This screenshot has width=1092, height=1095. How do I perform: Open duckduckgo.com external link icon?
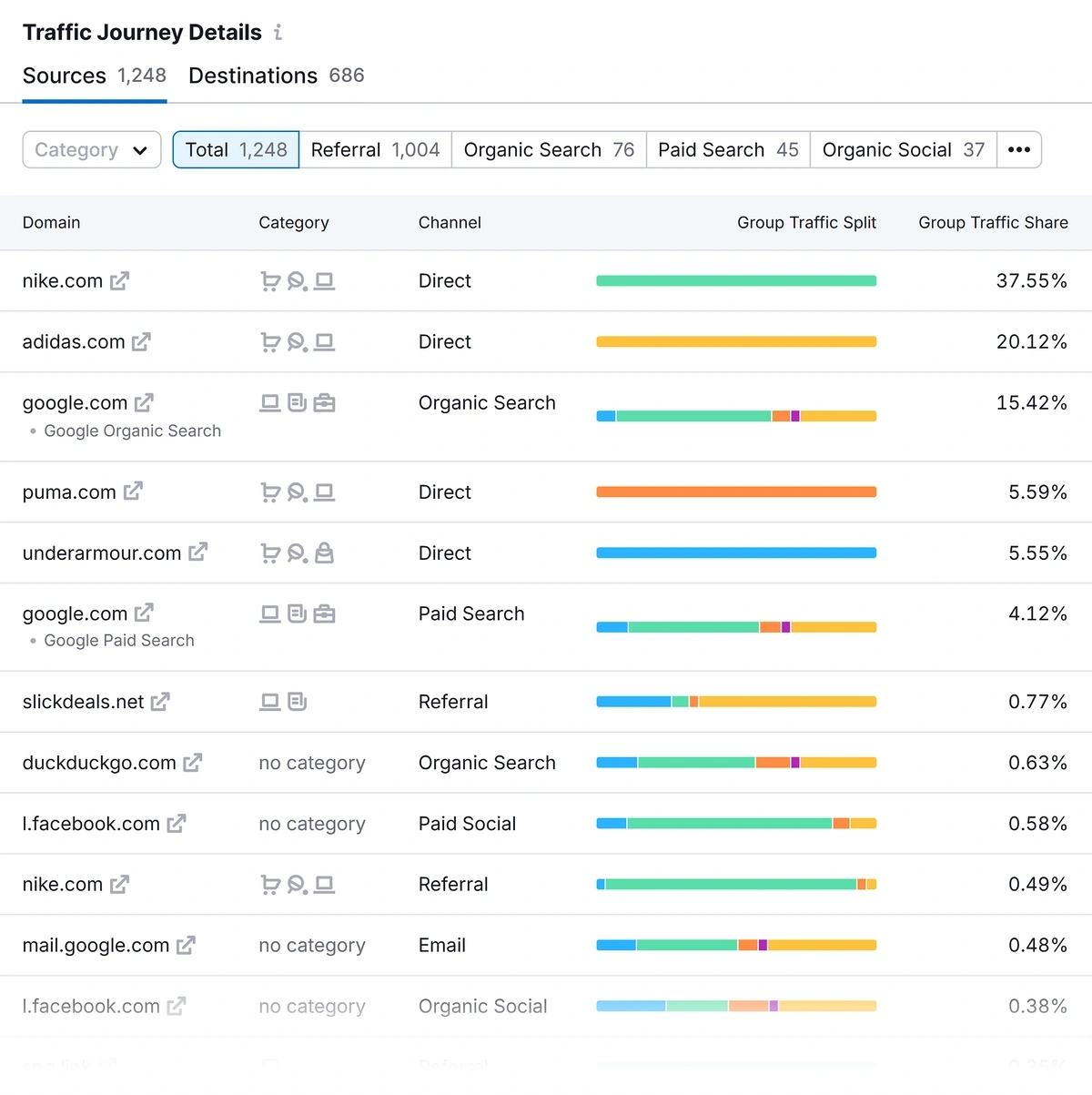[192, 763]
